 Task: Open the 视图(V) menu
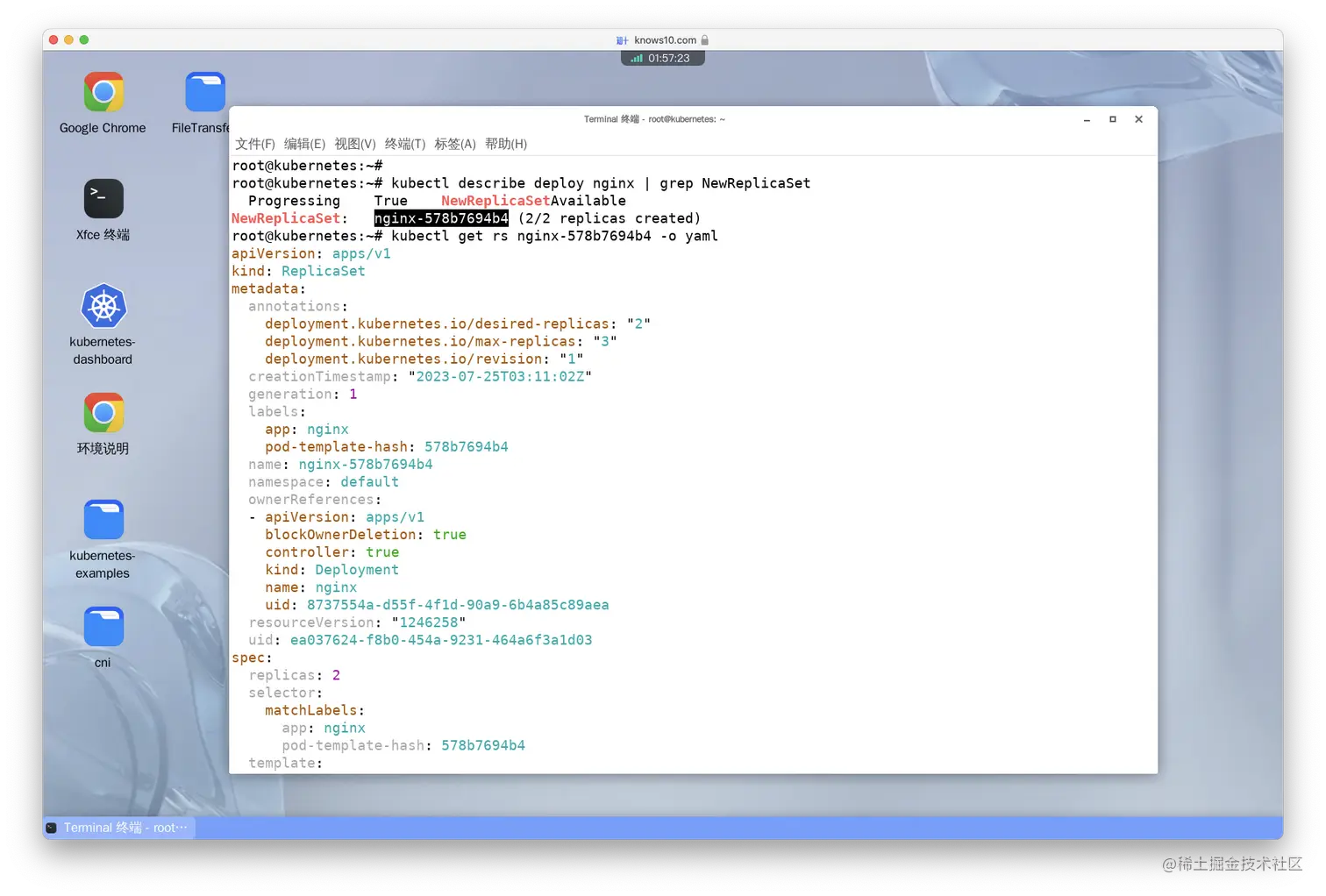(354, 144)
